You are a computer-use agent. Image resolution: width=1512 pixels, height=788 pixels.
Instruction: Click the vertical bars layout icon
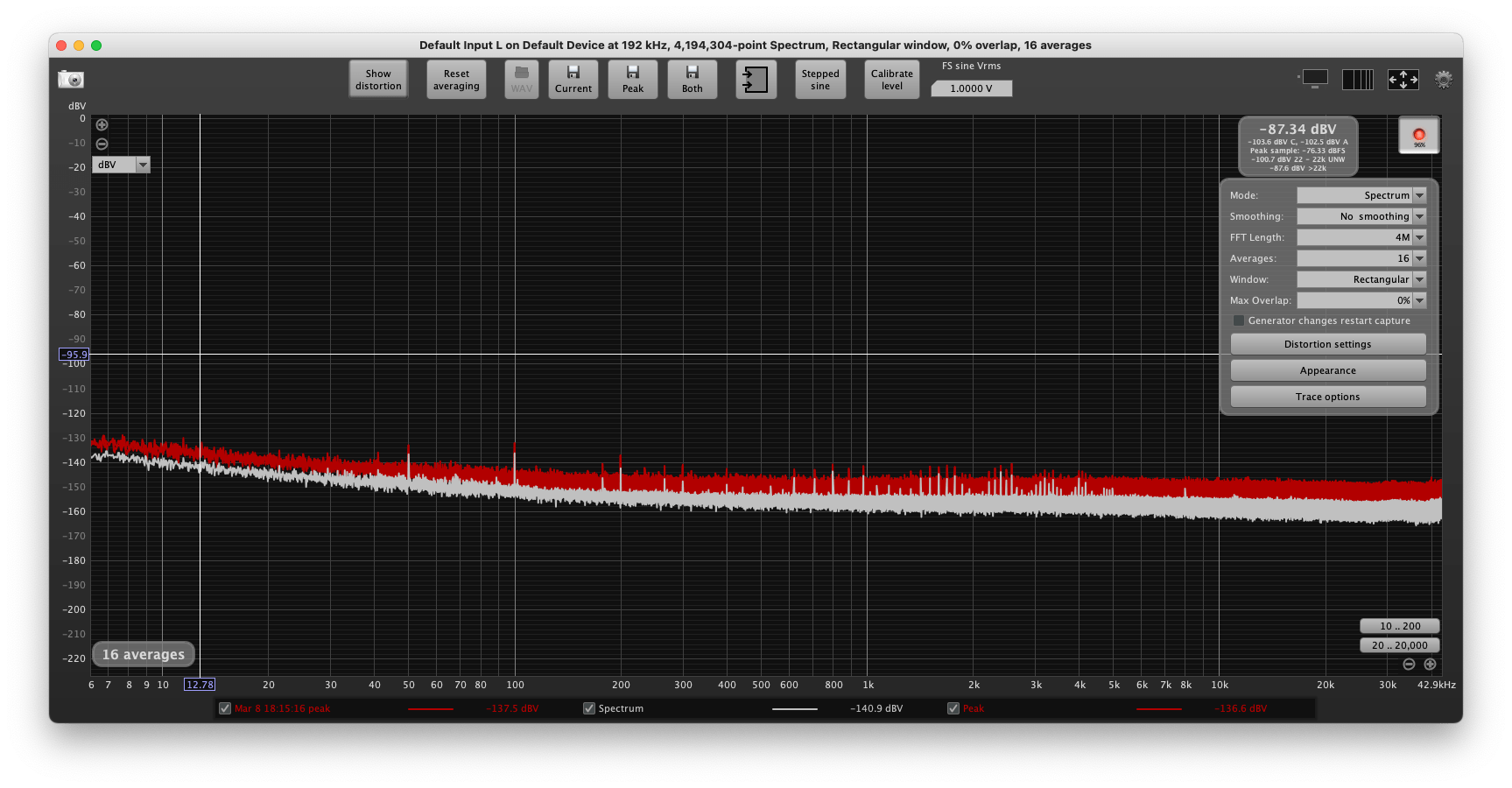click(x=1358, y=80)
